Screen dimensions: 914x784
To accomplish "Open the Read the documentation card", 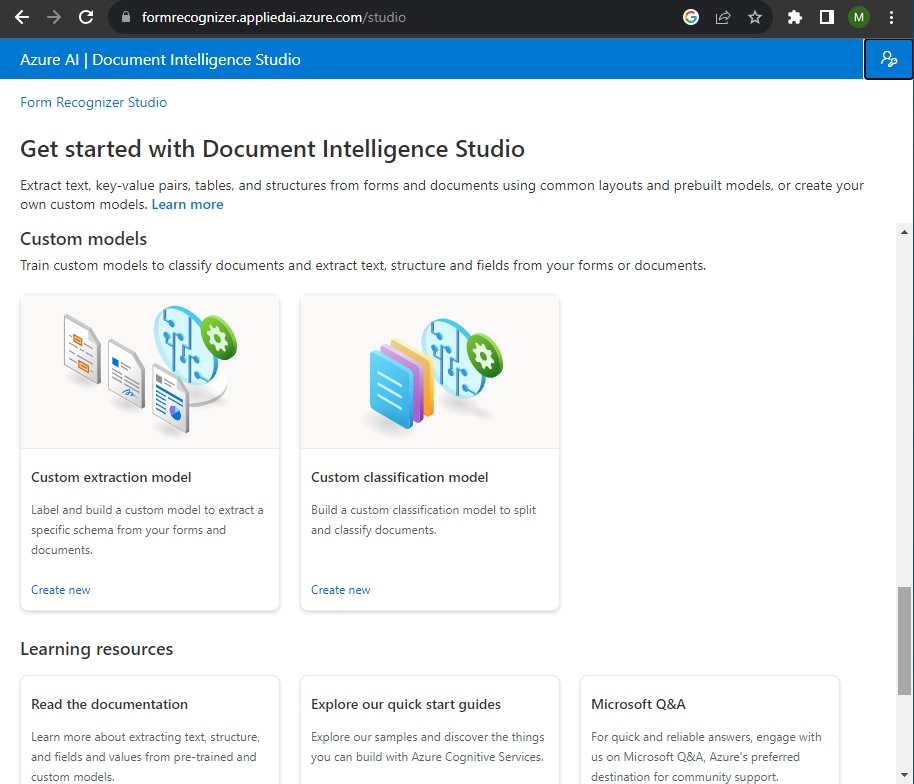I will coord(109,704).
